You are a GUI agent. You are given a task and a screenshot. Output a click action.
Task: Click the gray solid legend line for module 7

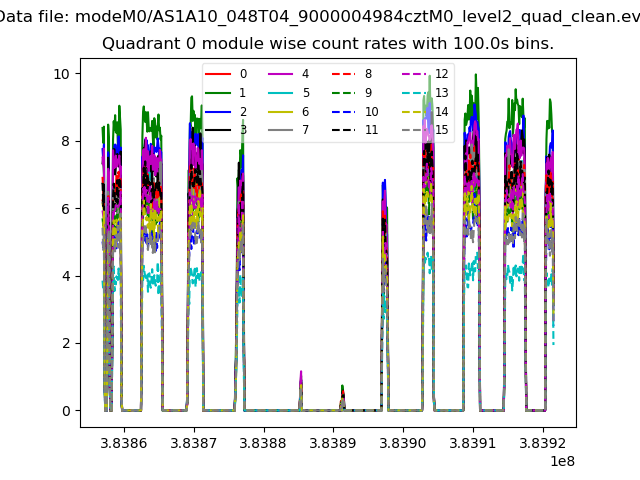[281, 130]
